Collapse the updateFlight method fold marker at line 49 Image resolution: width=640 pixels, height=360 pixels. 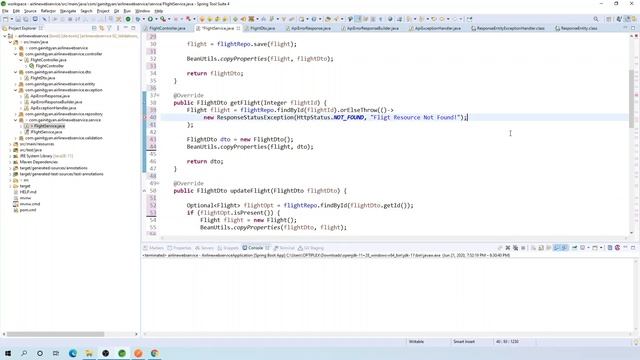pos(158,184)
